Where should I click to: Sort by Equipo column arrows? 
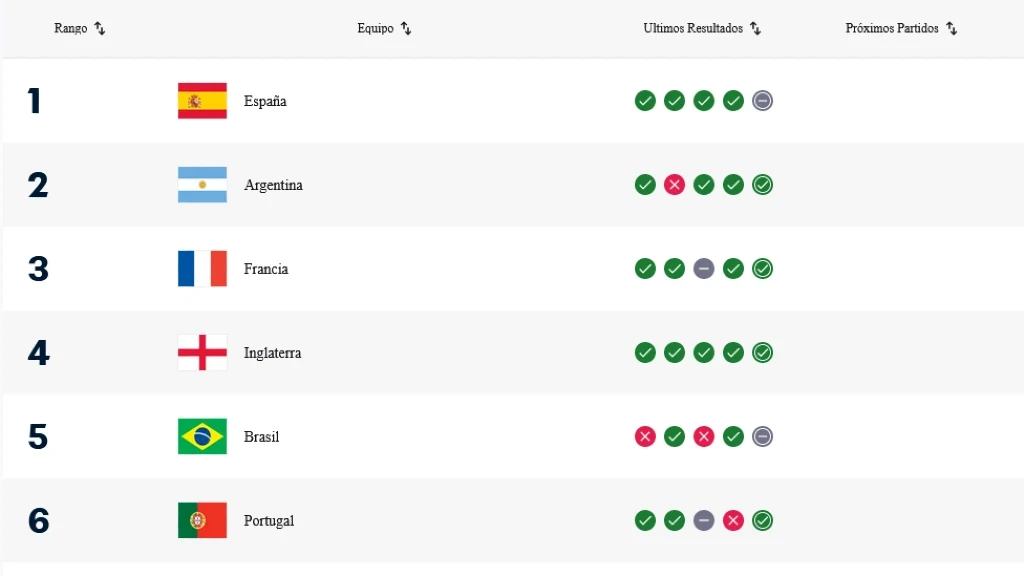click(406, 29)
